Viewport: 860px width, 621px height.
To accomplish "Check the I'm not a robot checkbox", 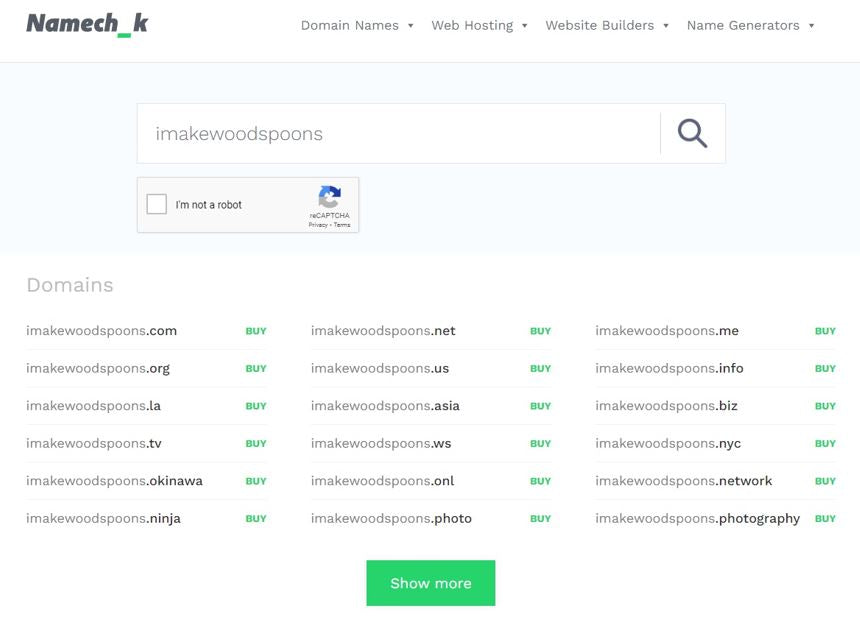I will [157, 204].
